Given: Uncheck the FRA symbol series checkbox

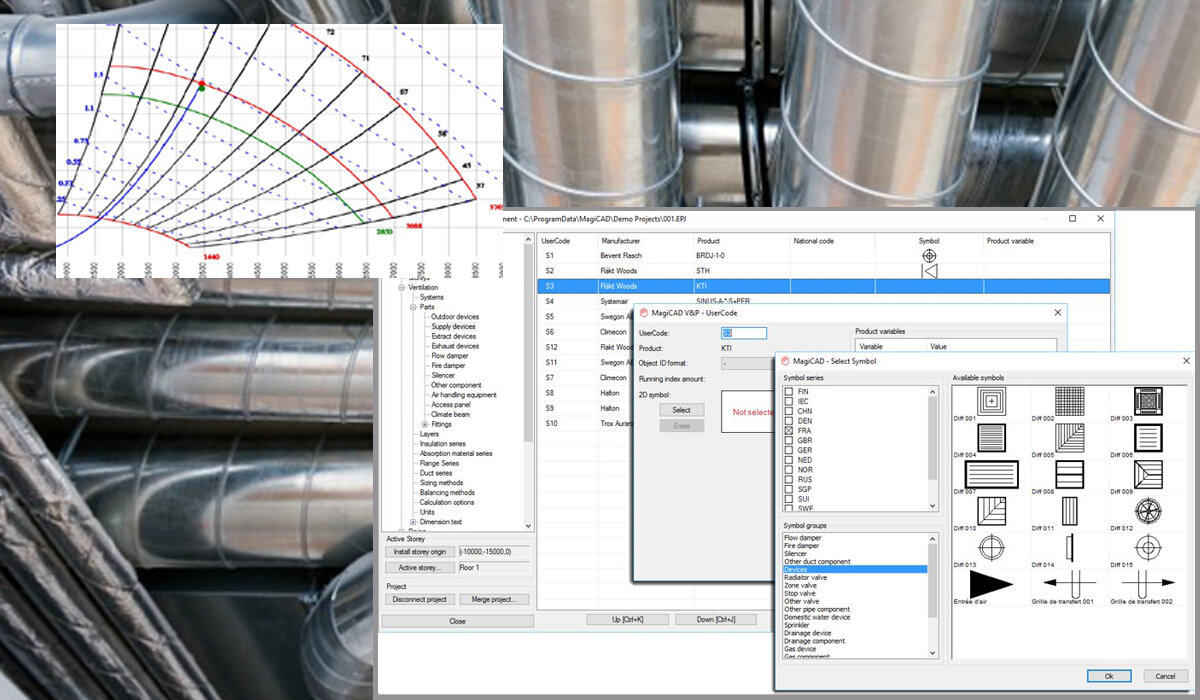Looking at the screenshot, I should click(x=789, y=430).
